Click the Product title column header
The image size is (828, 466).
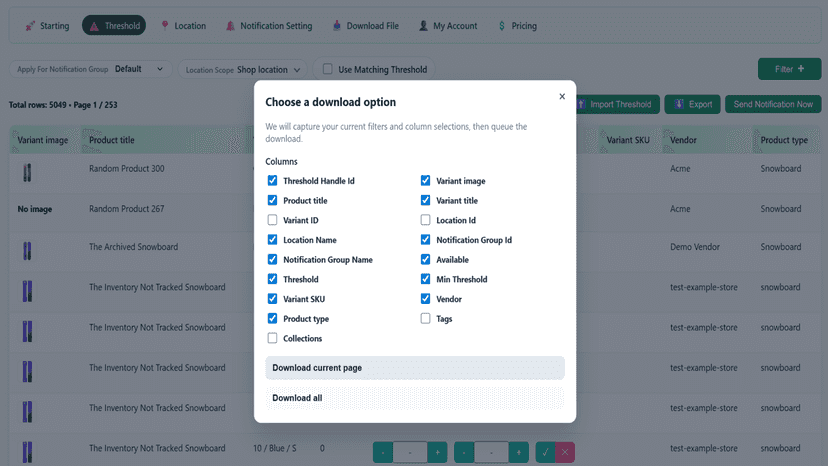[111, 140]
